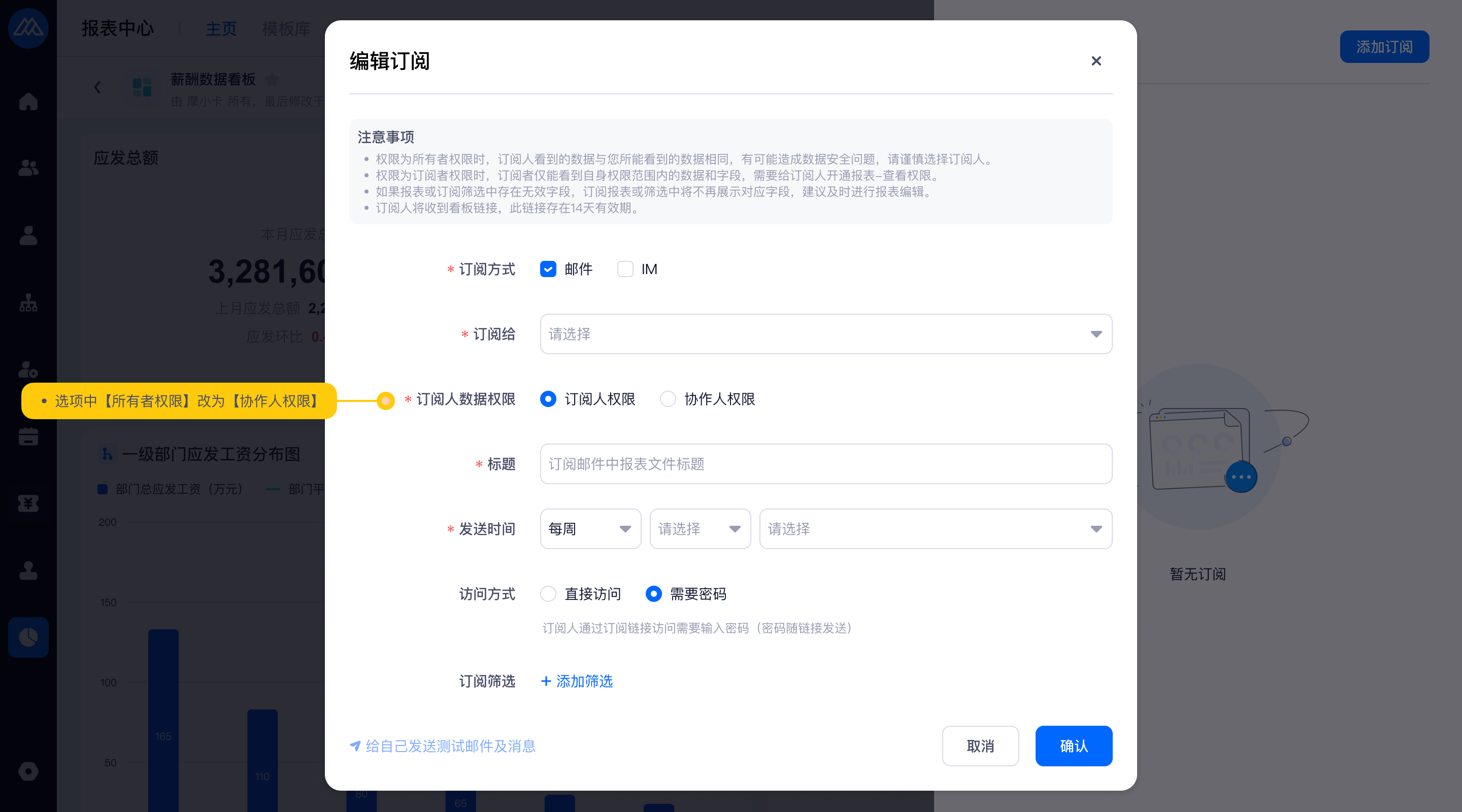Image resolution: width=1462 pixels, height=812 pixels.
Task: Open the calendar icon in the sidebar
Action: [28, 436]
